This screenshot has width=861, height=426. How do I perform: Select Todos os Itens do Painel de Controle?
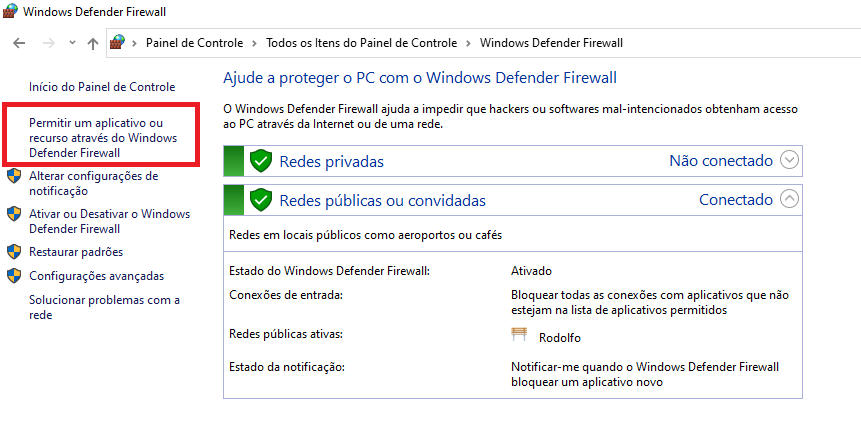click(x=361, y=43)
